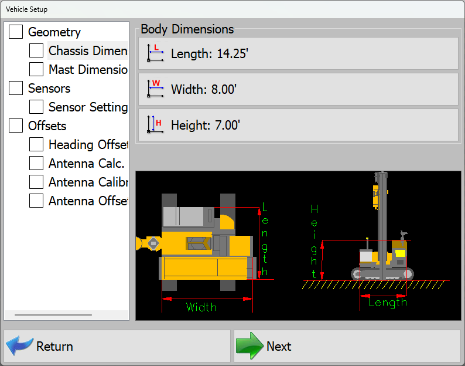Check the Heading Offset checkbox

[36, 144]
